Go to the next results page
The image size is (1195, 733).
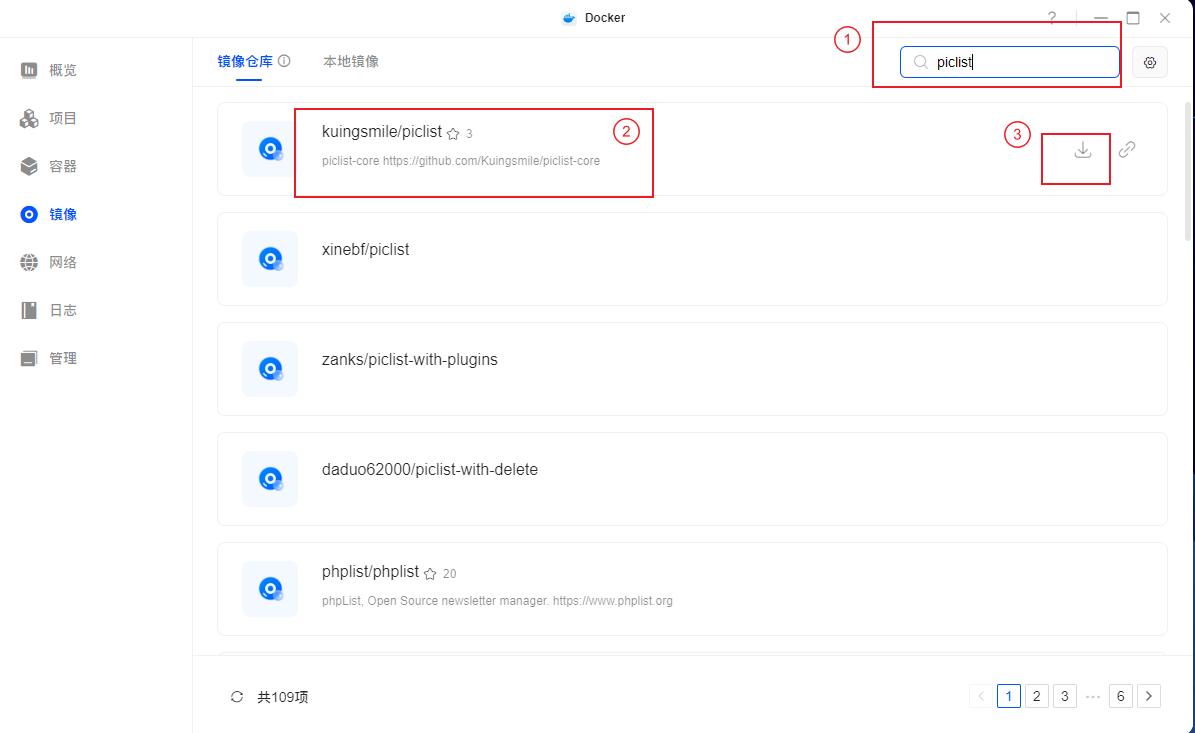pos(1149,696)
